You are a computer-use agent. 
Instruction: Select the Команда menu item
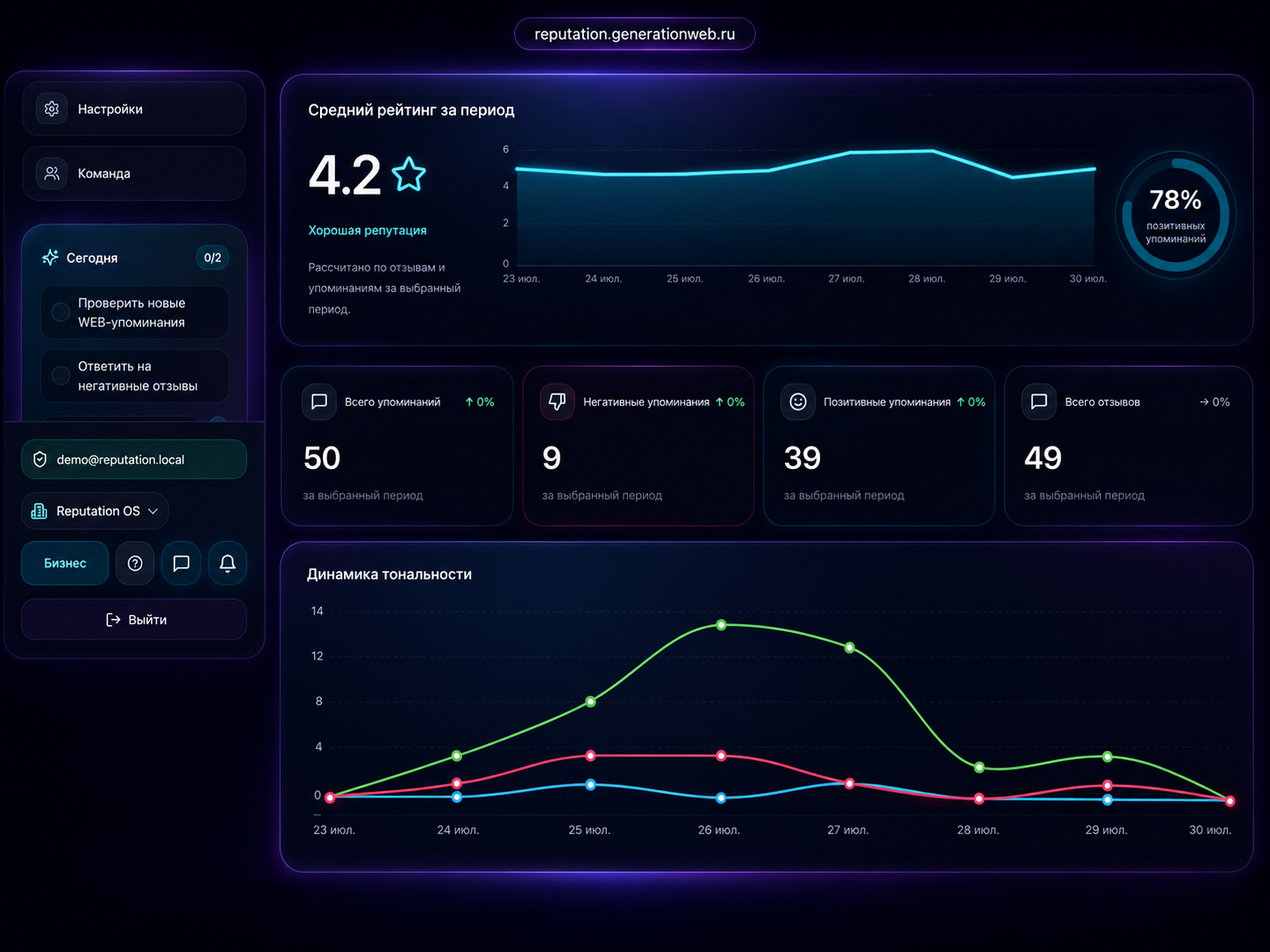(134, 174)
